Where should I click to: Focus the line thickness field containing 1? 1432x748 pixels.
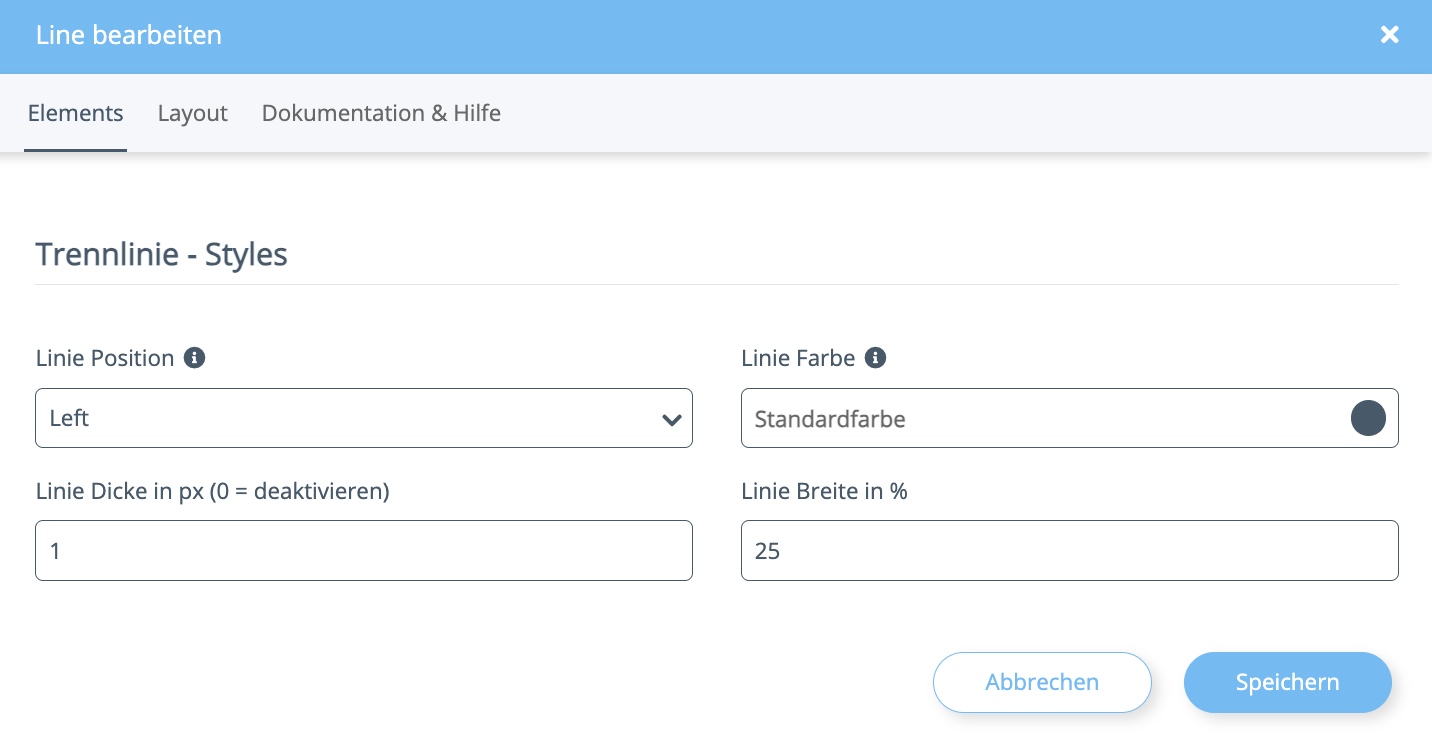363,550
